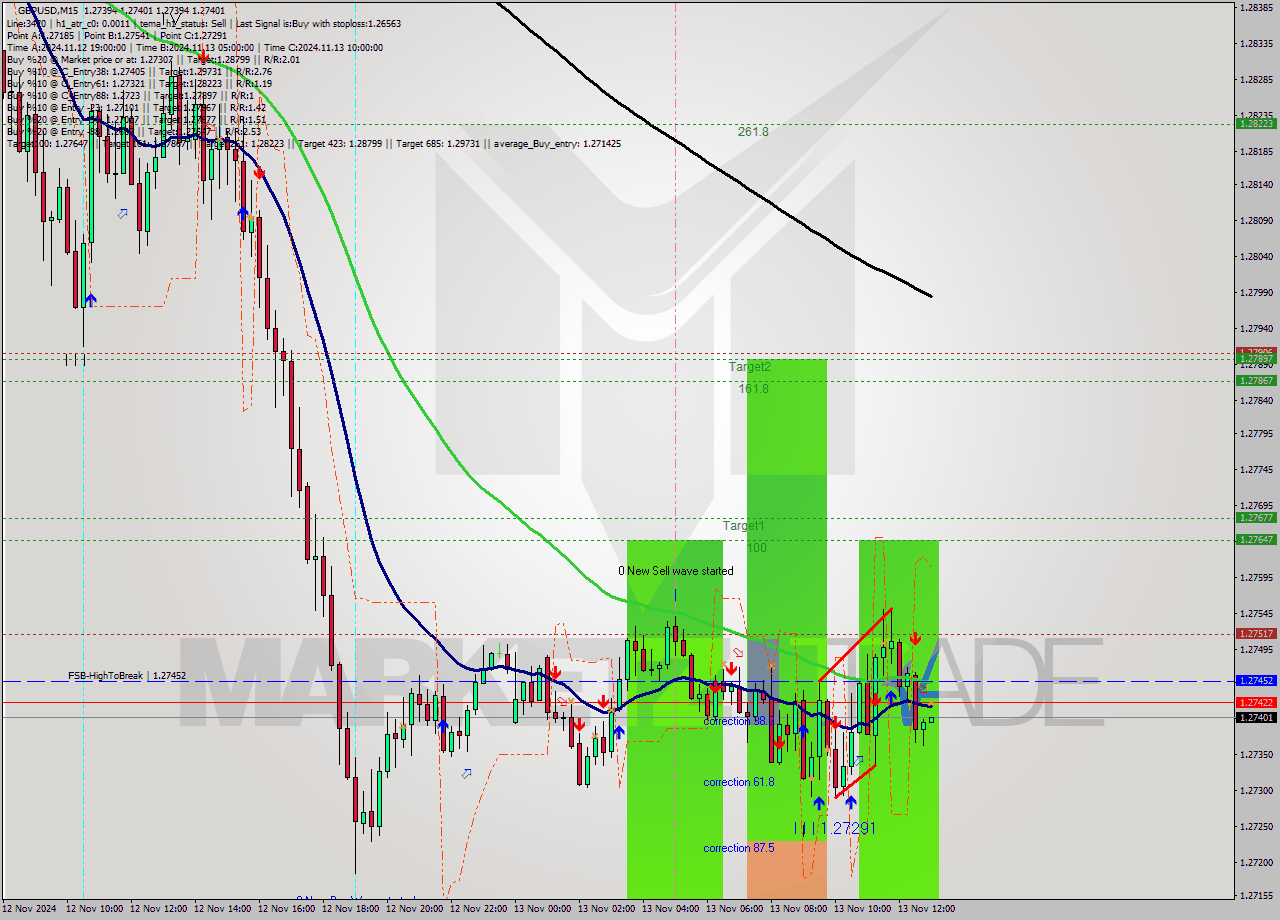The image size is (1280, 920).
Task: Select the orange 'correction 87.5' shaded box
Action: click(x=787, y=868)
